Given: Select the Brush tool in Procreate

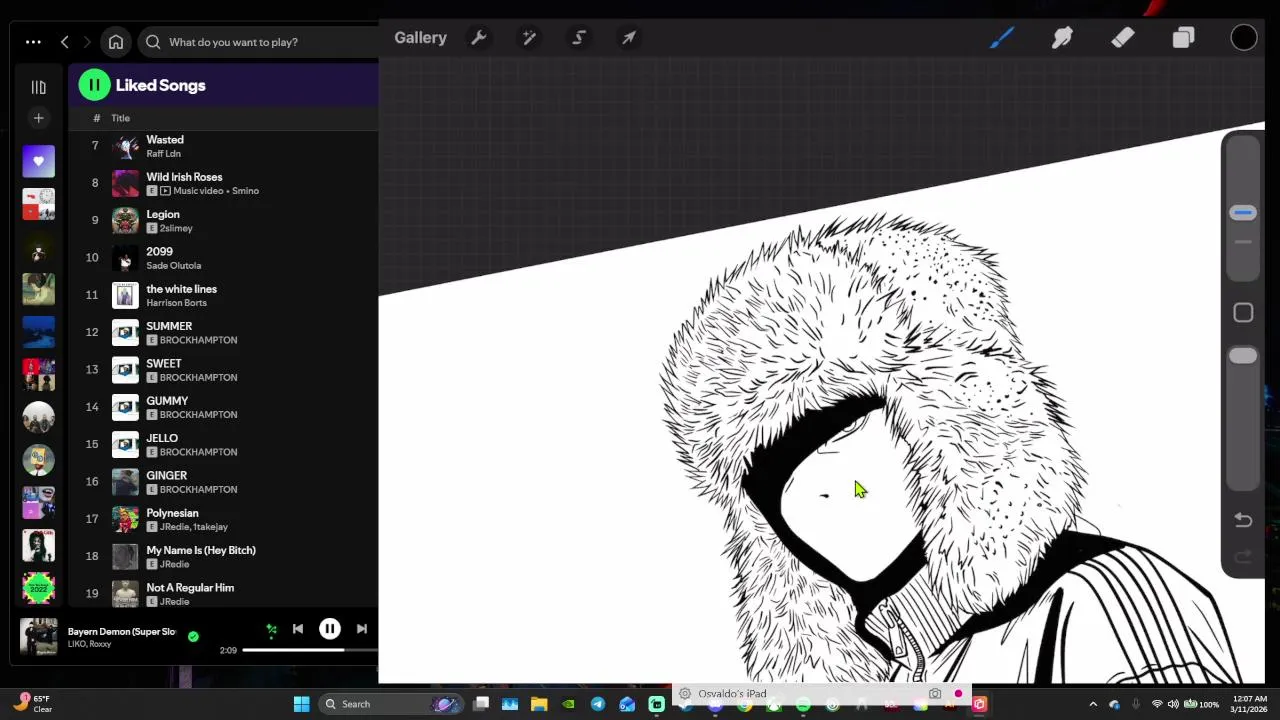Looking at the screenshot, I should click(x=1002, y=38).
